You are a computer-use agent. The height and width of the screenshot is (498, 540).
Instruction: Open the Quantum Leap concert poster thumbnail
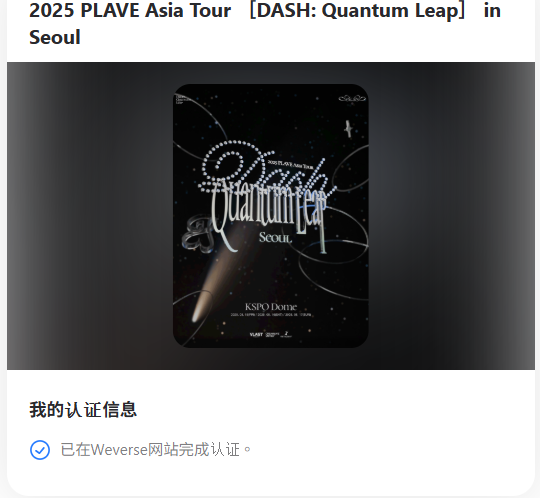coord(271,216)
